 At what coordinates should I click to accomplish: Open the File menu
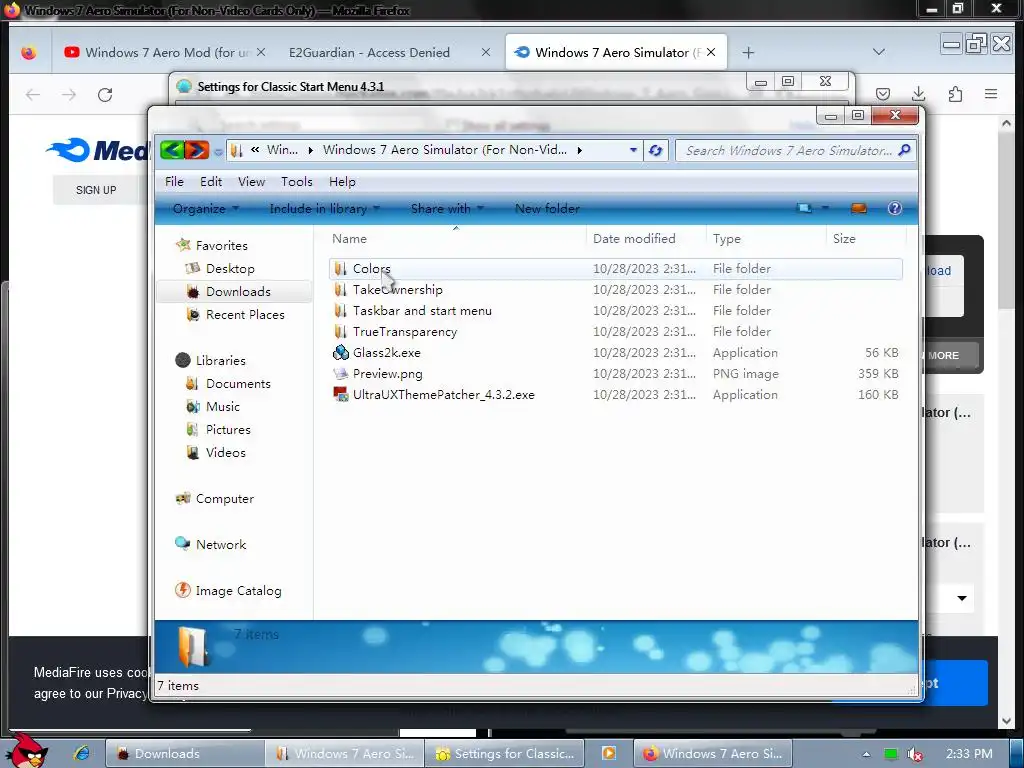click(x=174, y=182)
